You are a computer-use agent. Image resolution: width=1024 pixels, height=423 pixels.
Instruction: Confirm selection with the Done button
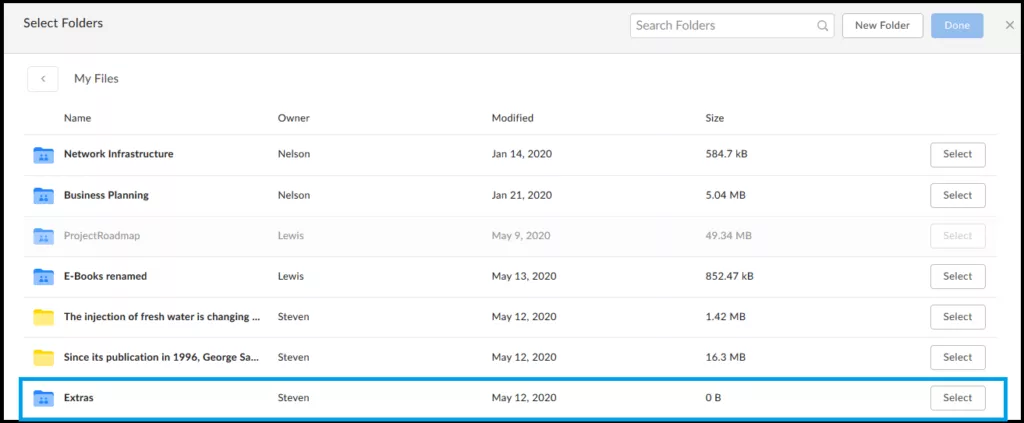tap(957, 25)
